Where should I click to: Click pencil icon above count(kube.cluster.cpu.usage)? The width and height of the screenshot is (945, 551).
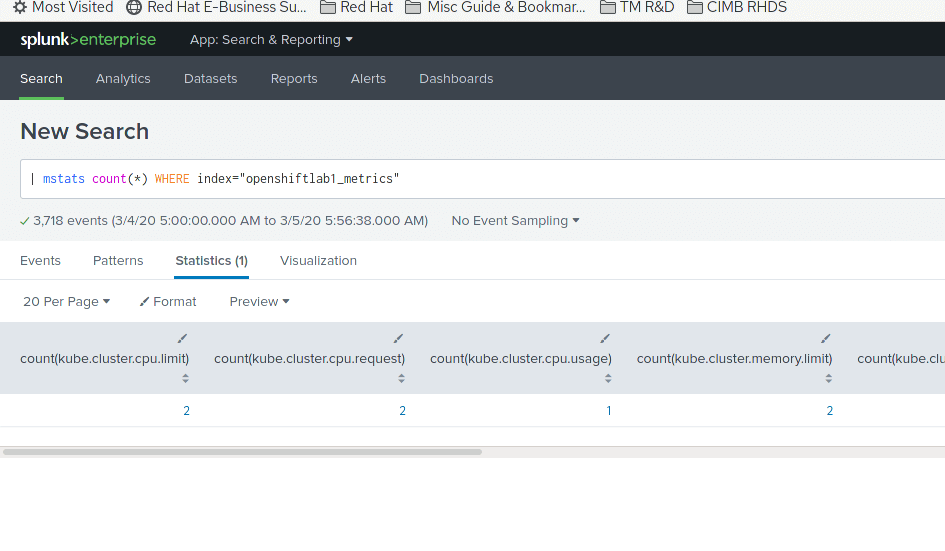604,339
